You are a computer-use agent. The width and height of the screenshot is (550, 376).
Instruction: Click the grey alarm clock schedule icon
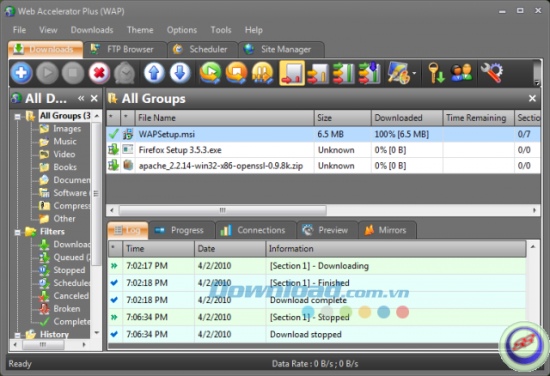pos(125,73)
